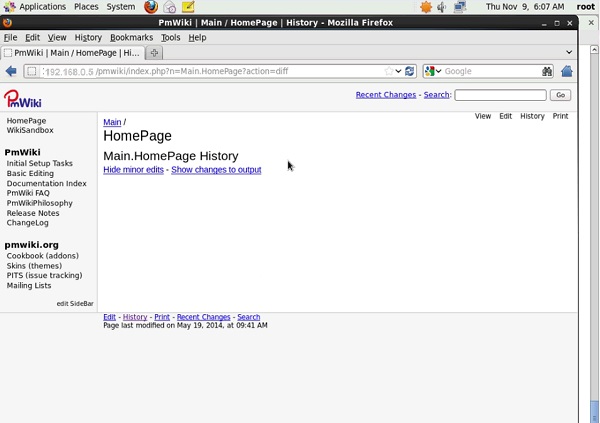Reload the page with the refresh icon
This screenshot has width=600, height=423.
(409, 71)
